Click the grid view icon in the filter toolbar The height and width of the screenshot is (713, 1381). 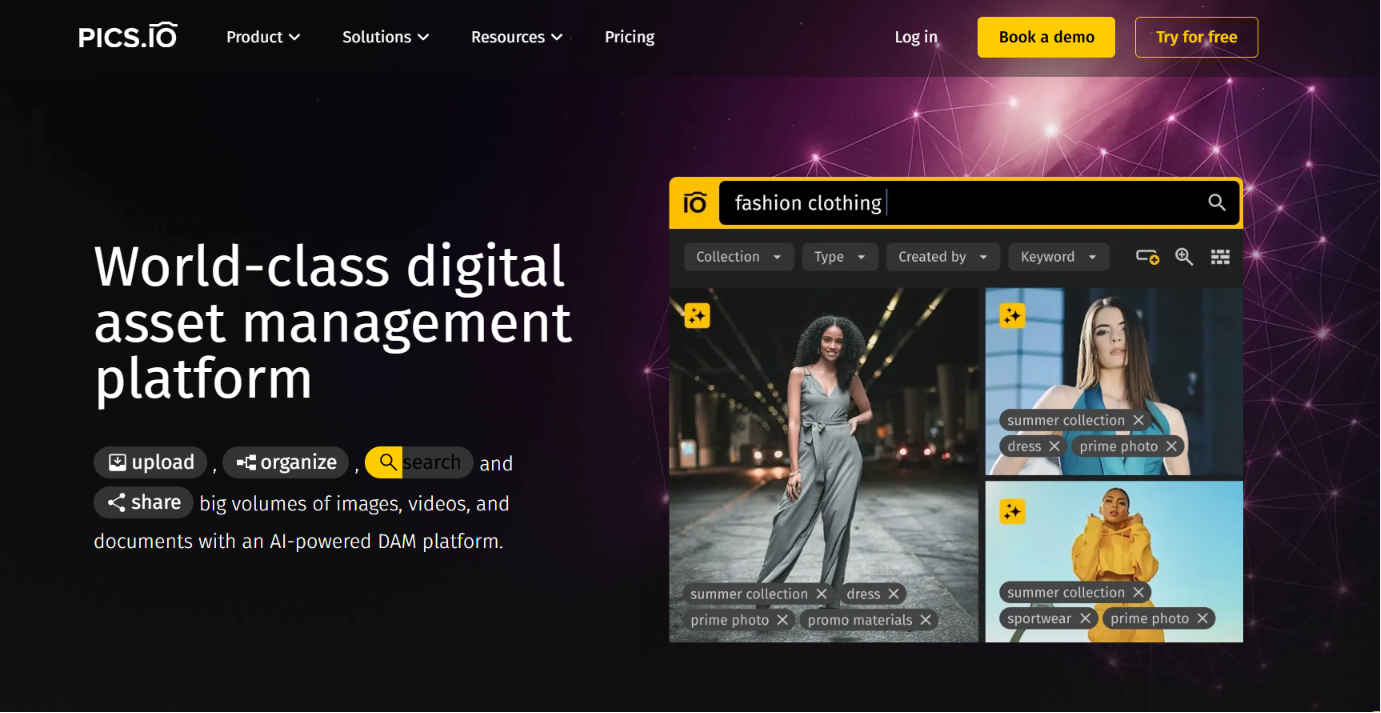[1220, 257]
